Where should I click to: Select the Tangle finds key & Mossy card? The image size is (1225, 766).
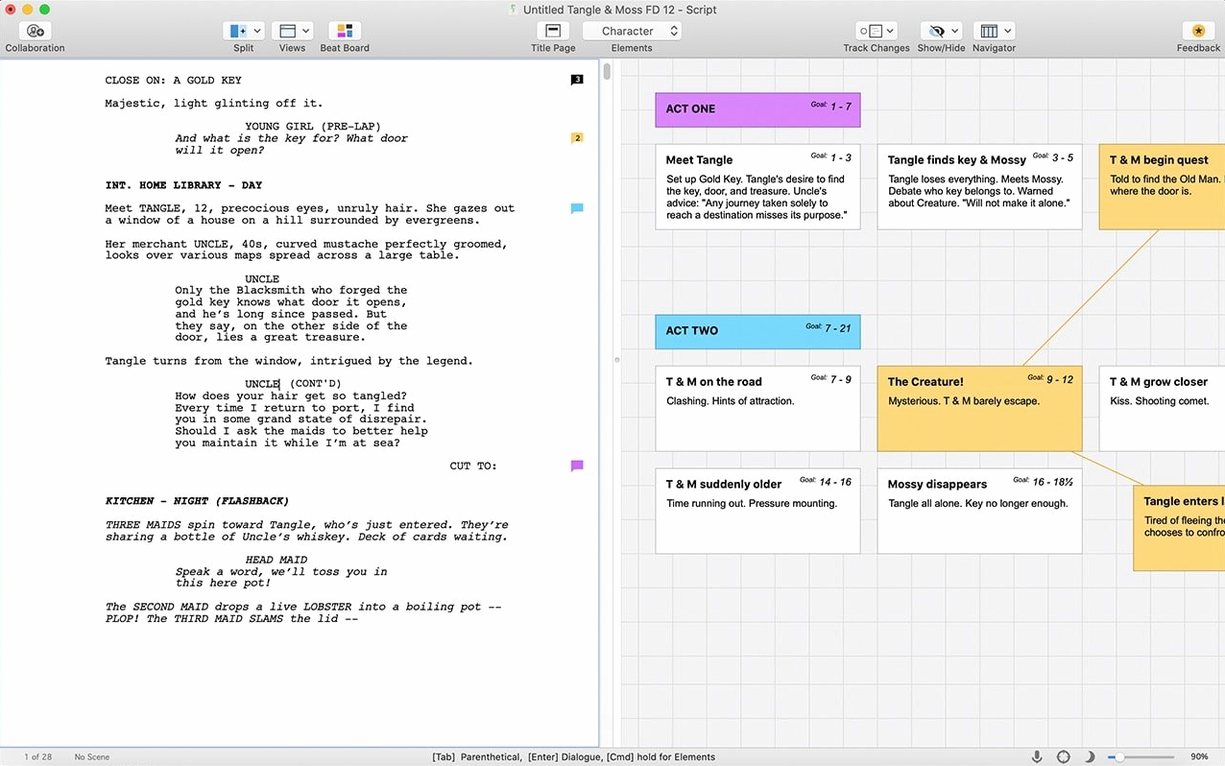coord(979,187)
